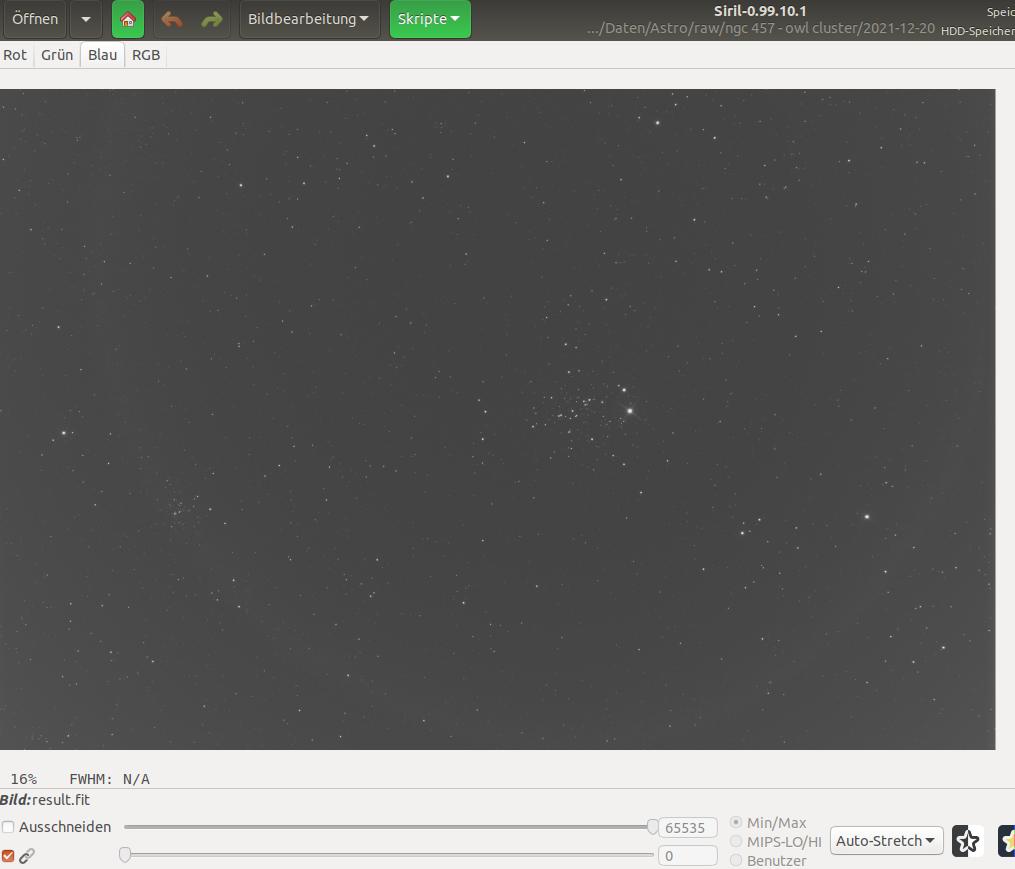This screenshot has width=1015, height=869.
Task: Uncheck the chain-link checkbox
Action: [8, 856]
